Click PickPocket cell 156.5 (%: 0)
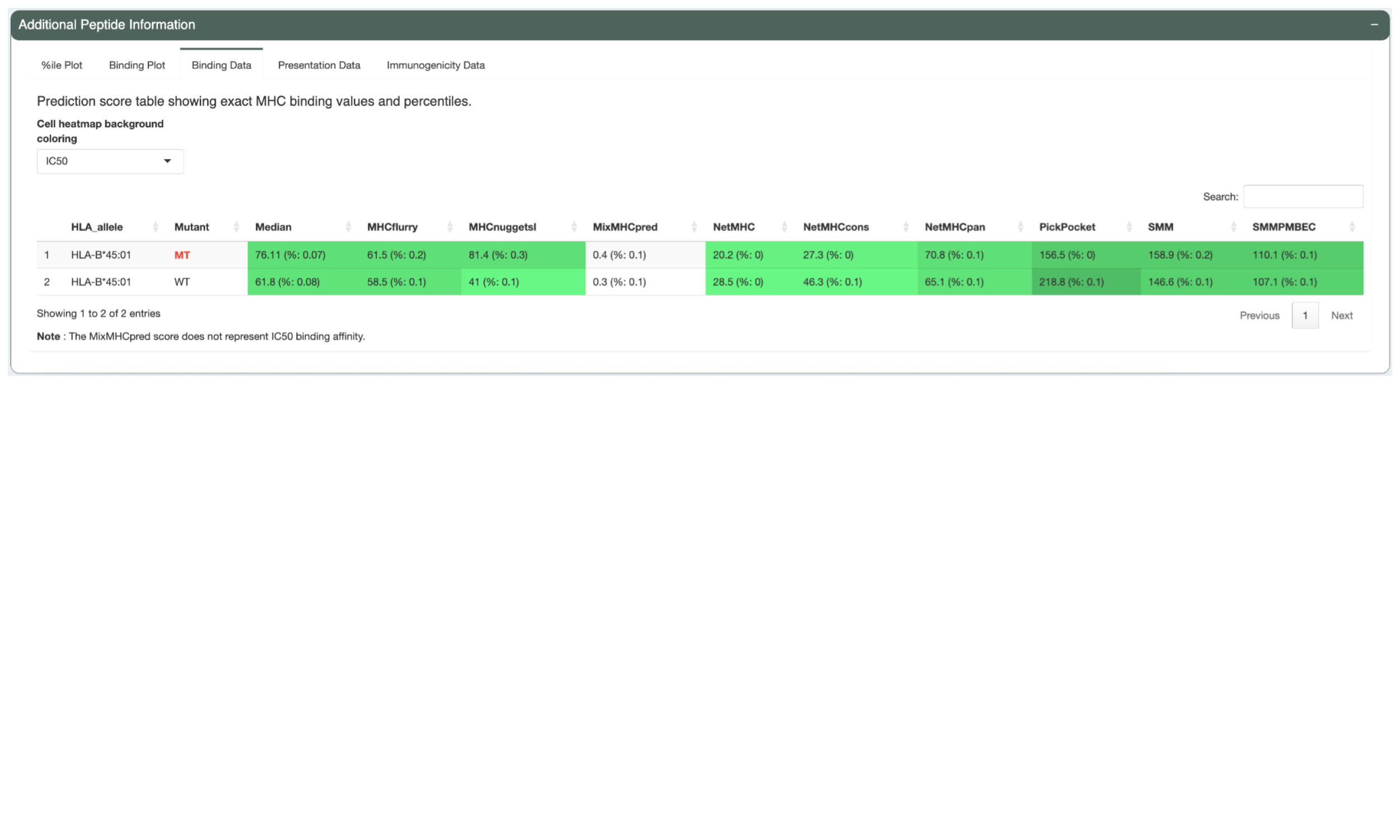 point(1086,255)
